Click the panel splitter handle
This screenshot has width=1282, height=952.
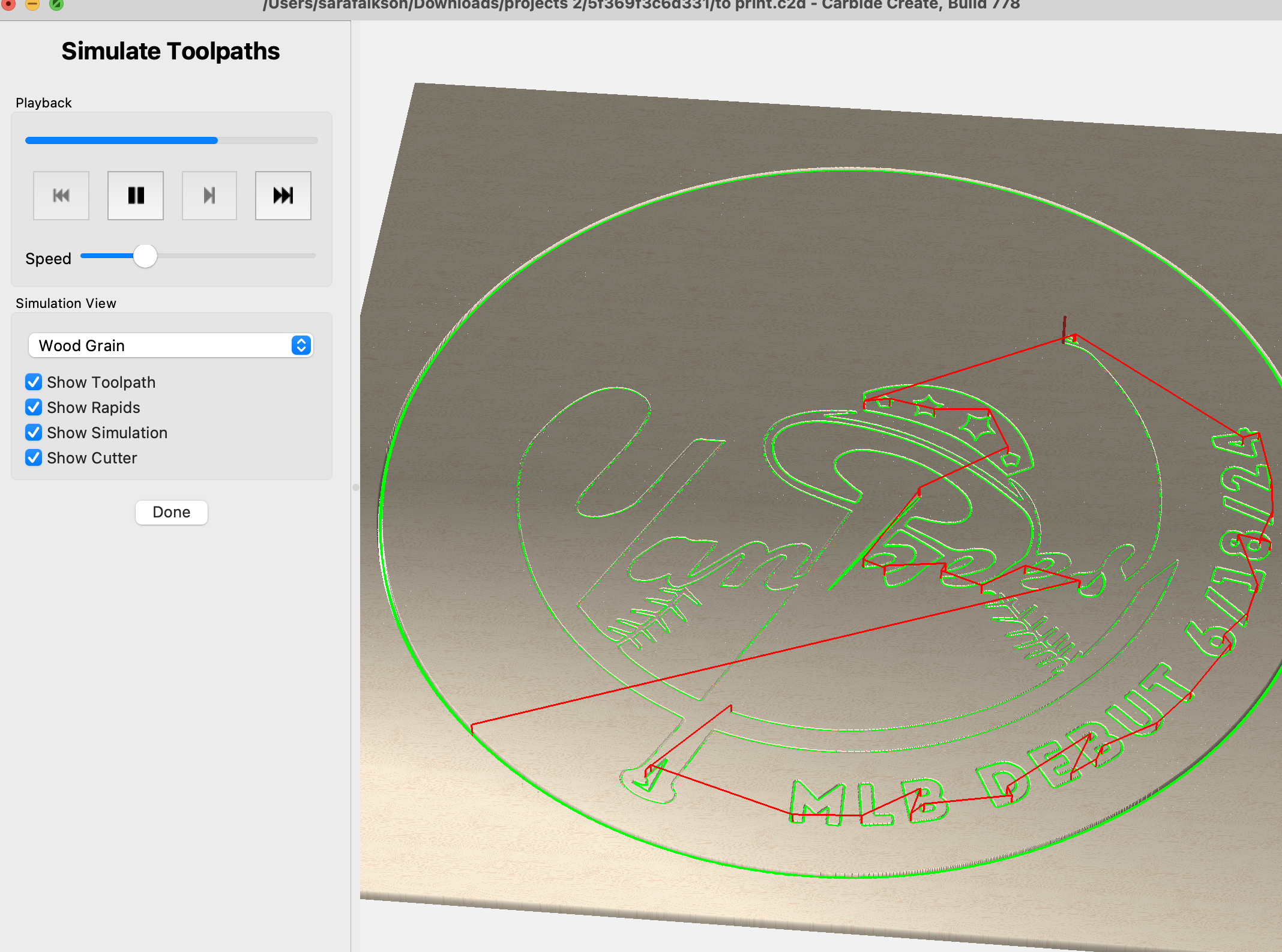[x=355, y=487]
